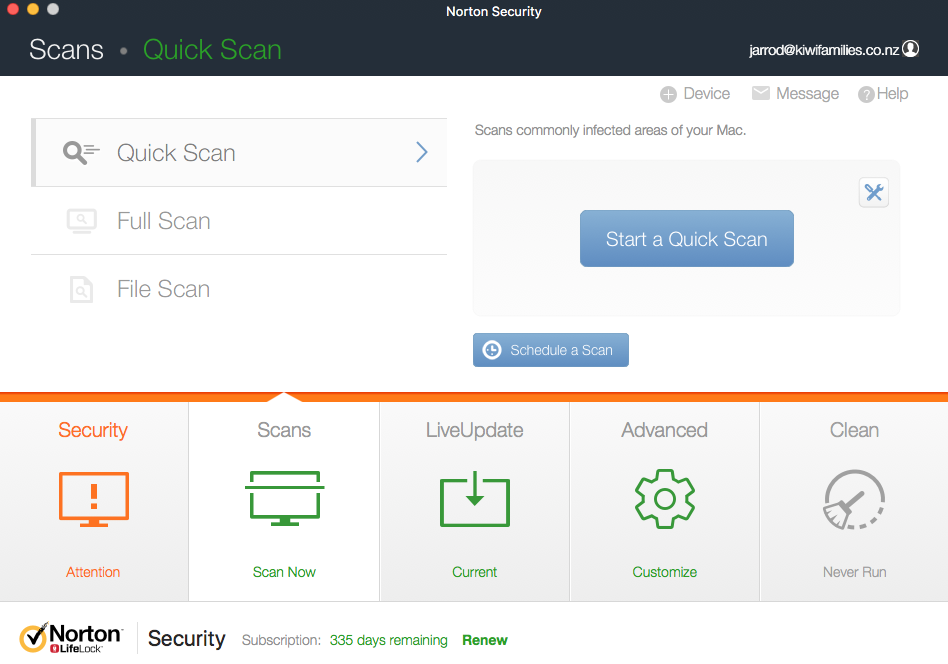Open the Help menu item
948x664 pixels.
(x=883, y=94)
